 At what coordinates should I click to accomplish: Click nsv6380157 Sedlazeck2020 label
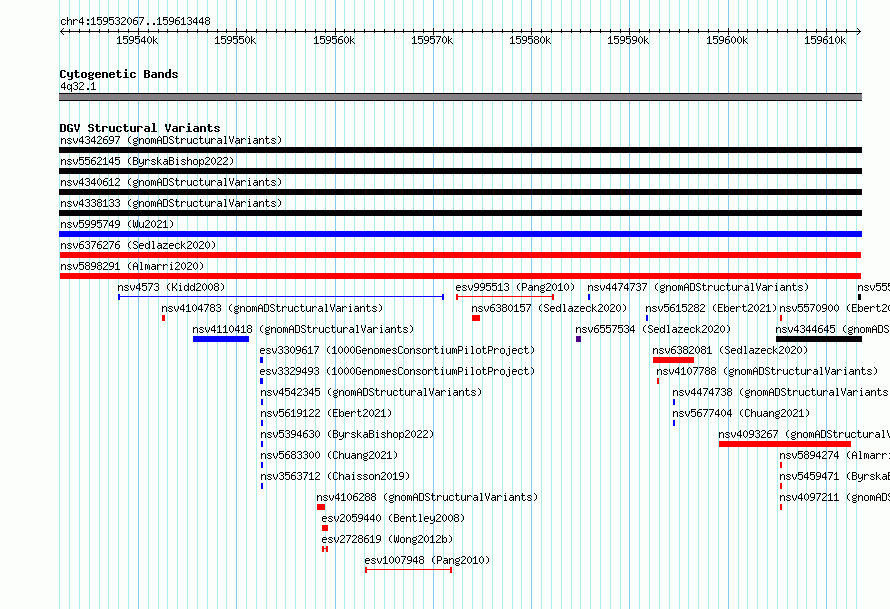[549, 308]
